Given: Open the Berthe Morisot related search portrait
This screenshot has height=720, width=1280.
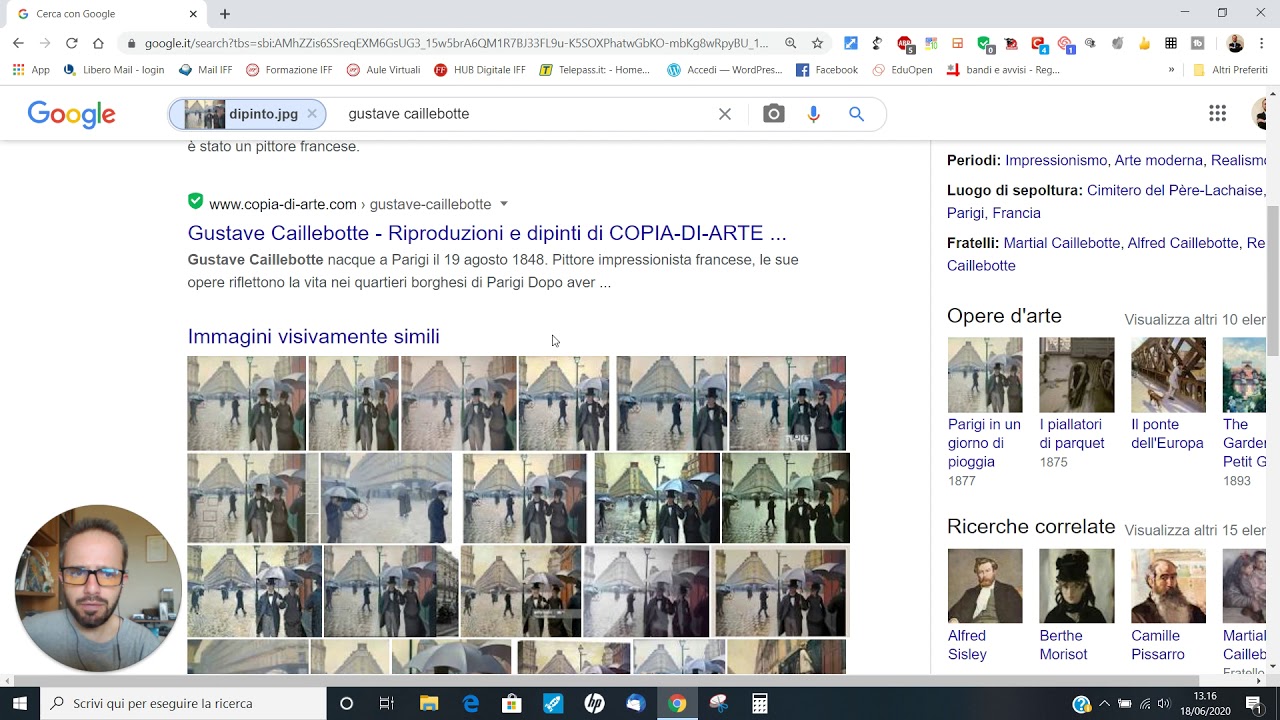Looking at the screenshot, I should tap(1076, 586).
